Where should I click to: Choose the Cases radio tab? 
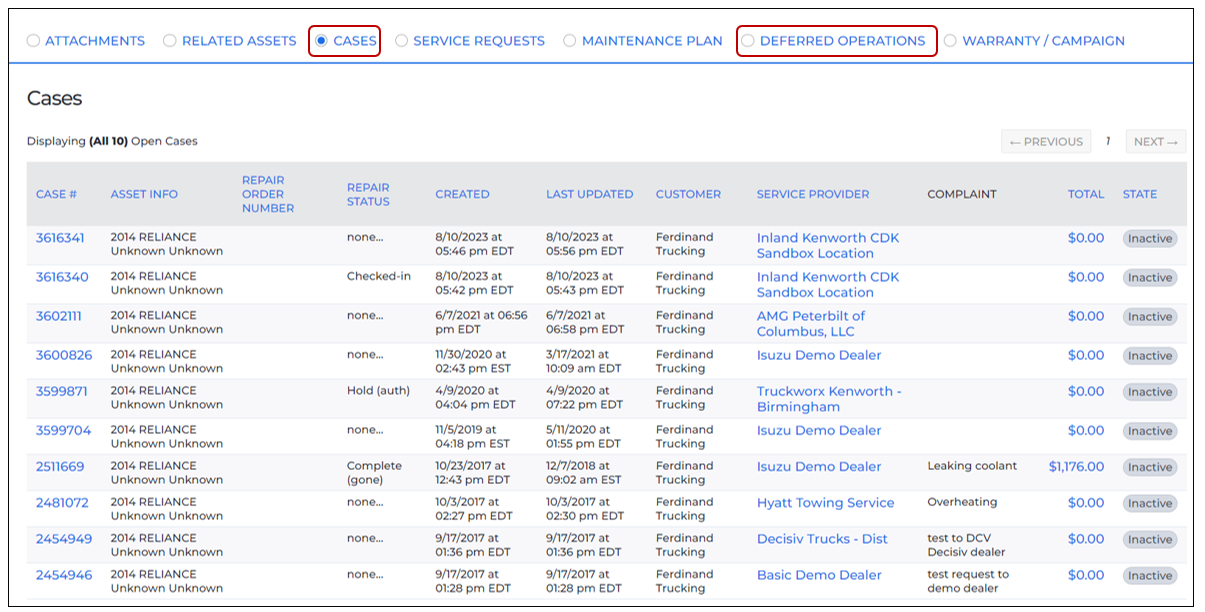[321, 41]
